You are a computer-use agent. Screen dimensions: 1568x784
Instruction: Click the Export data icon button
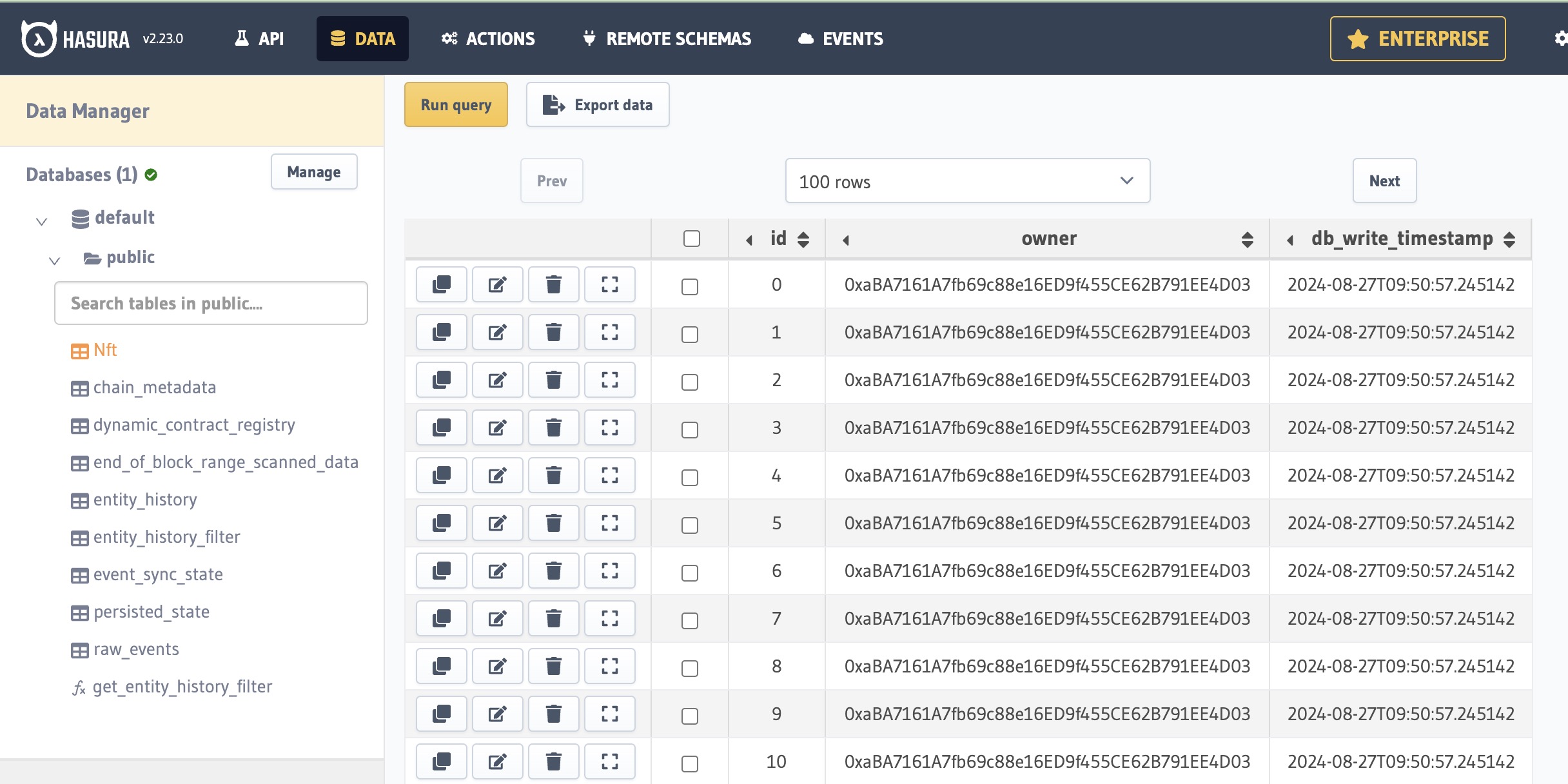553,105
